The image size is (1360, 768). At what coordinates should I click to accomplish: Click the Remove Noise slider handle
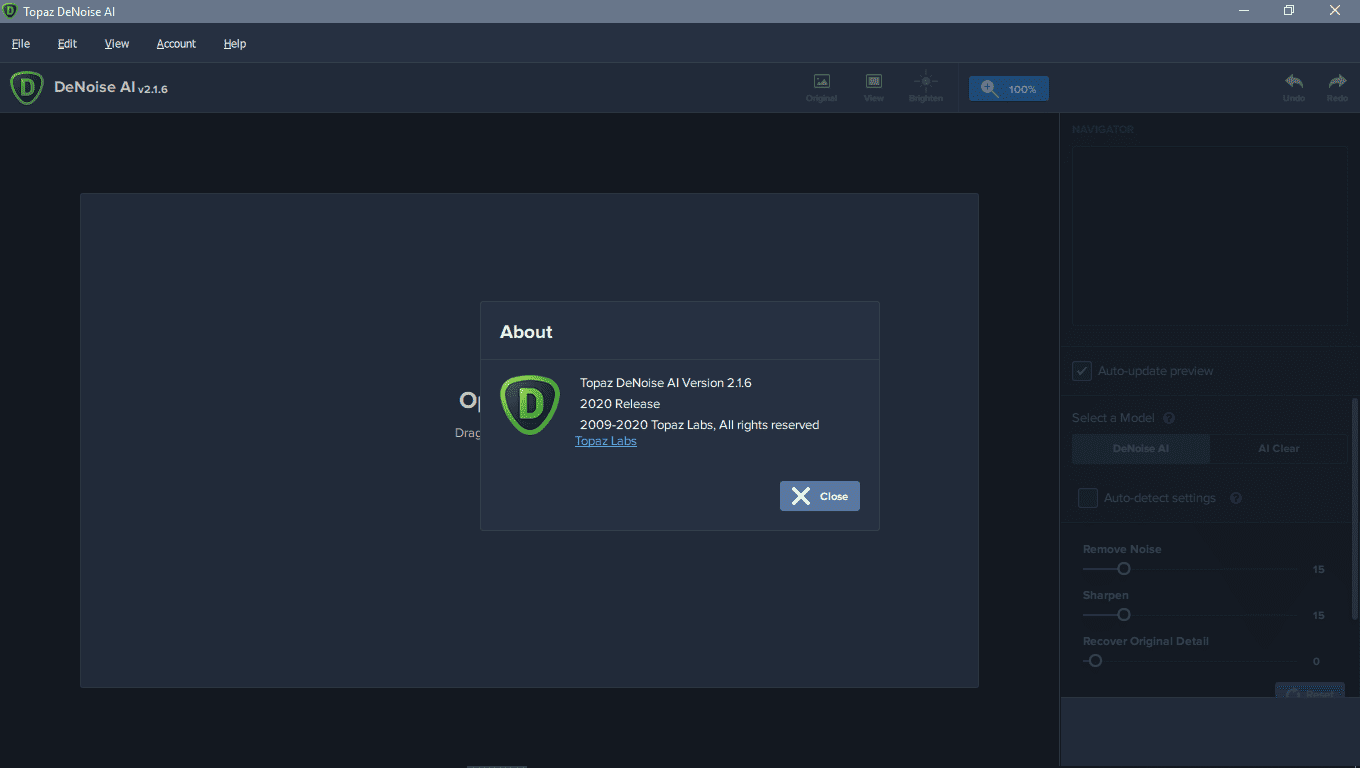1123,569
